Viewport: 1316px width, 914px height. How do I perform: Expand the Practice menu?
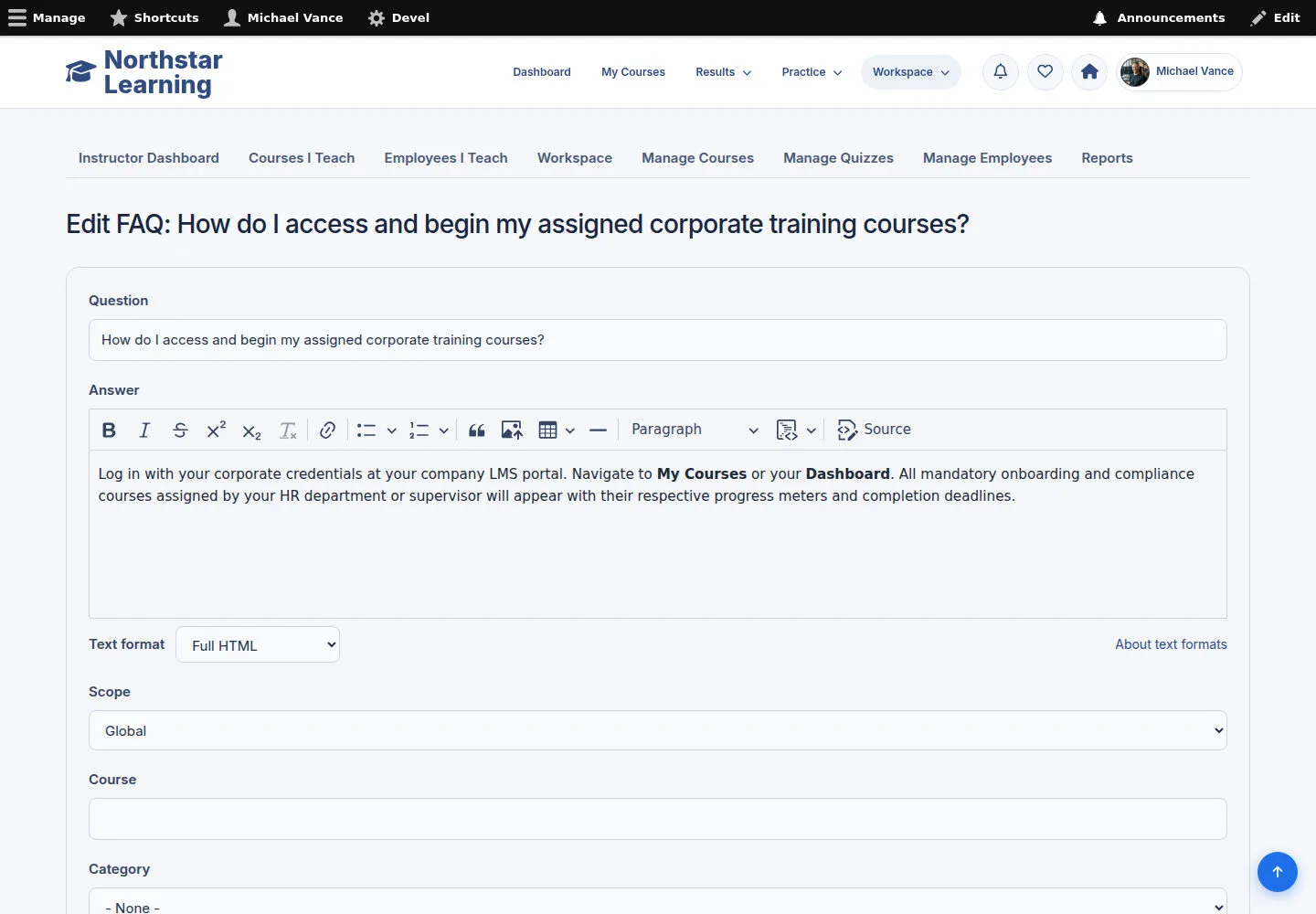[x=812, y=72]
